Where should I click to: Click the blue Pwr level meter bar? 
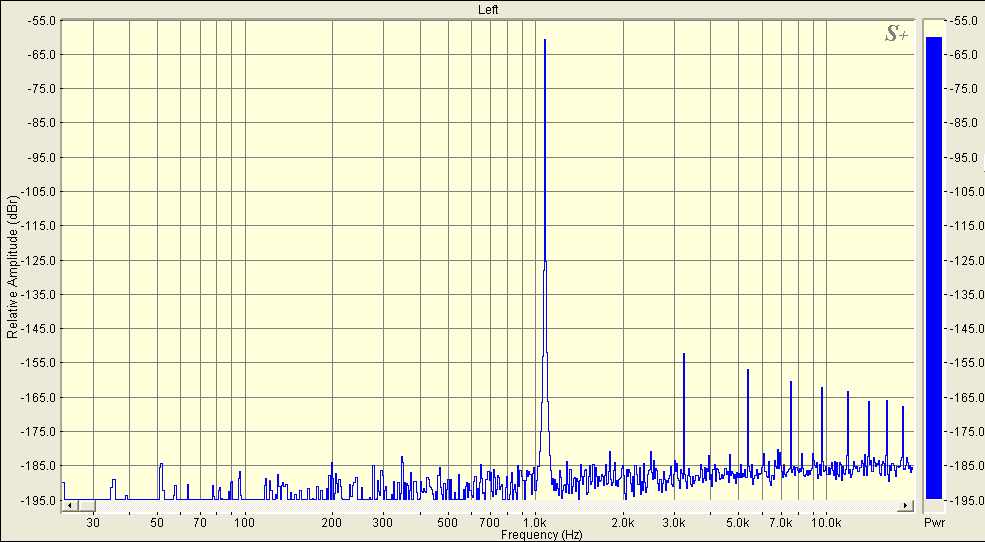pyautogui.click(x=933, y=268)
